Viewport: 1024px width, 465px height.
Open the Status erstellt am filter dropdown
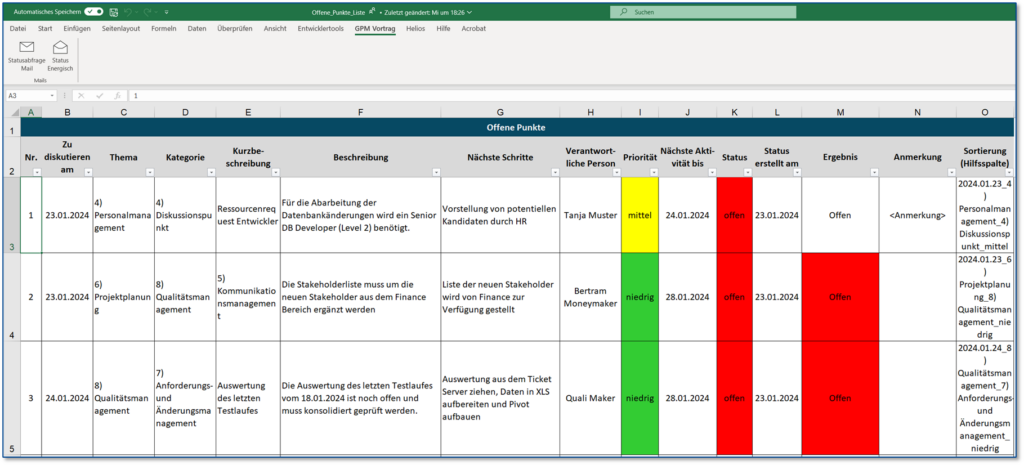pos(797,172)
